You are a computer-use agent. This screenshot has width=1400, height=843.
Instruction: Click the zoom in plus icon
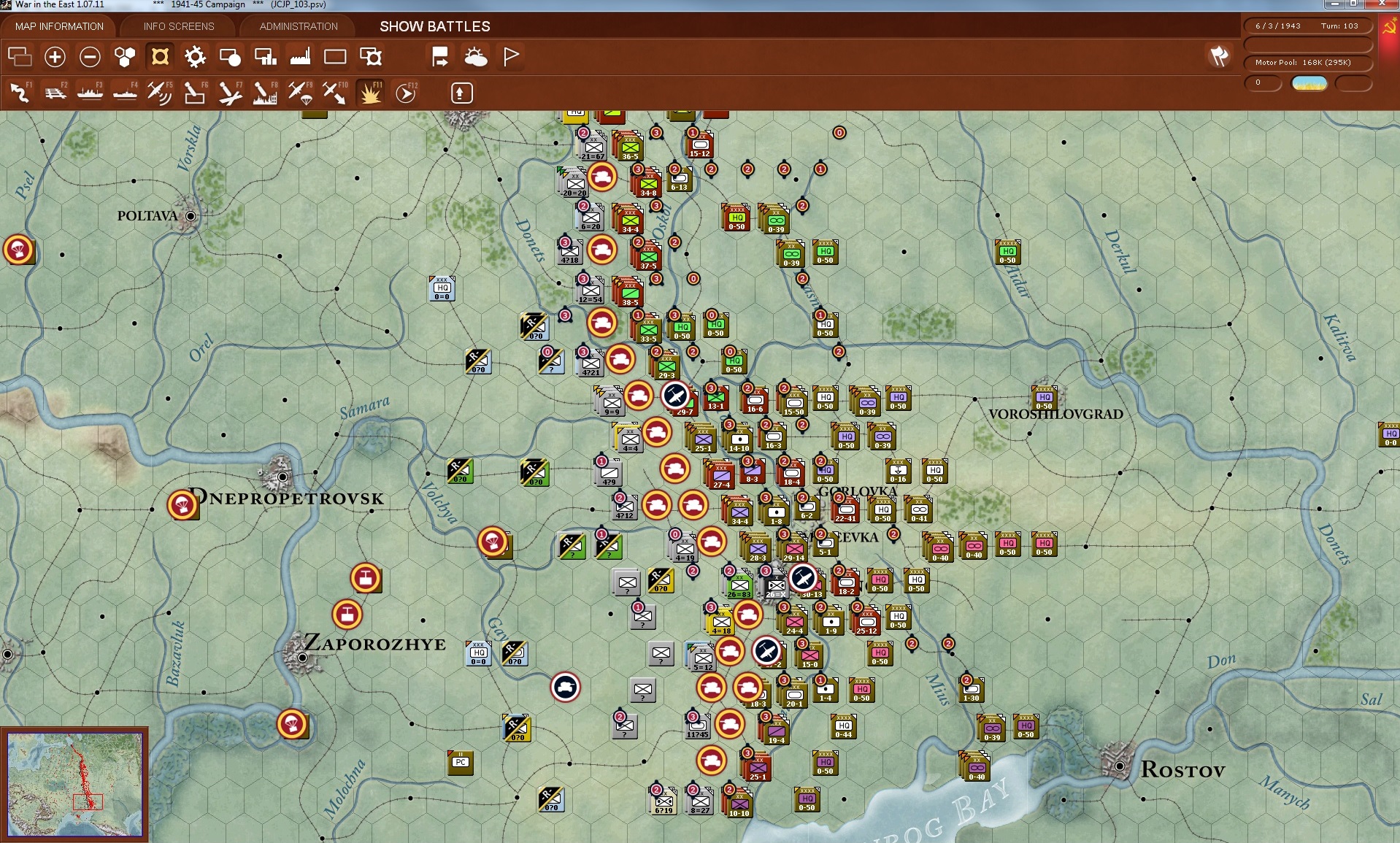pyautogui.click(x=55, y=57)
